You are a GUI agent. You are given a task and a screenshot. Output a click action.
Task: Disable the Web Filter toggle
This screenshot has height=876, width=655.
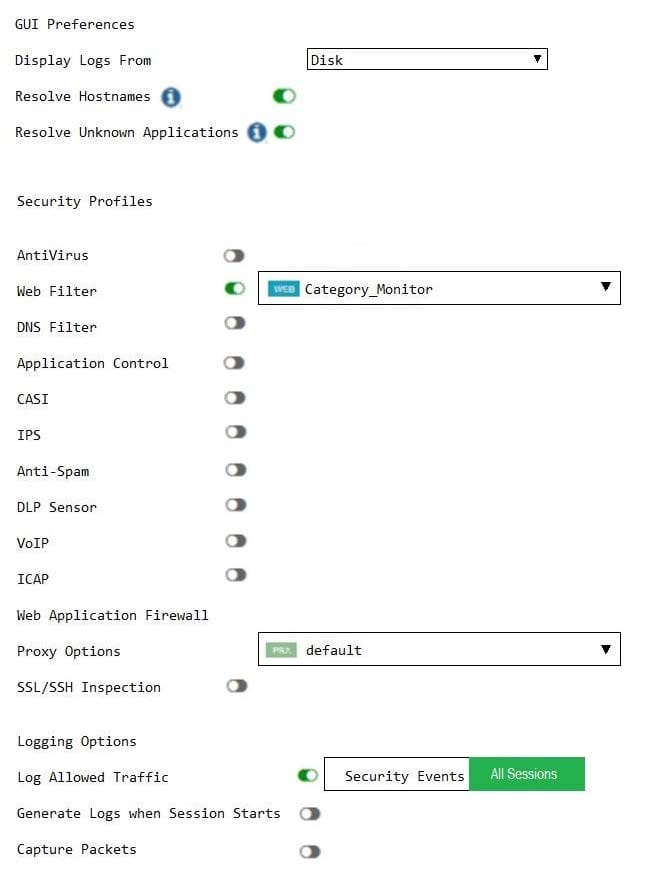pyautogui.click(x=235, y=288)
